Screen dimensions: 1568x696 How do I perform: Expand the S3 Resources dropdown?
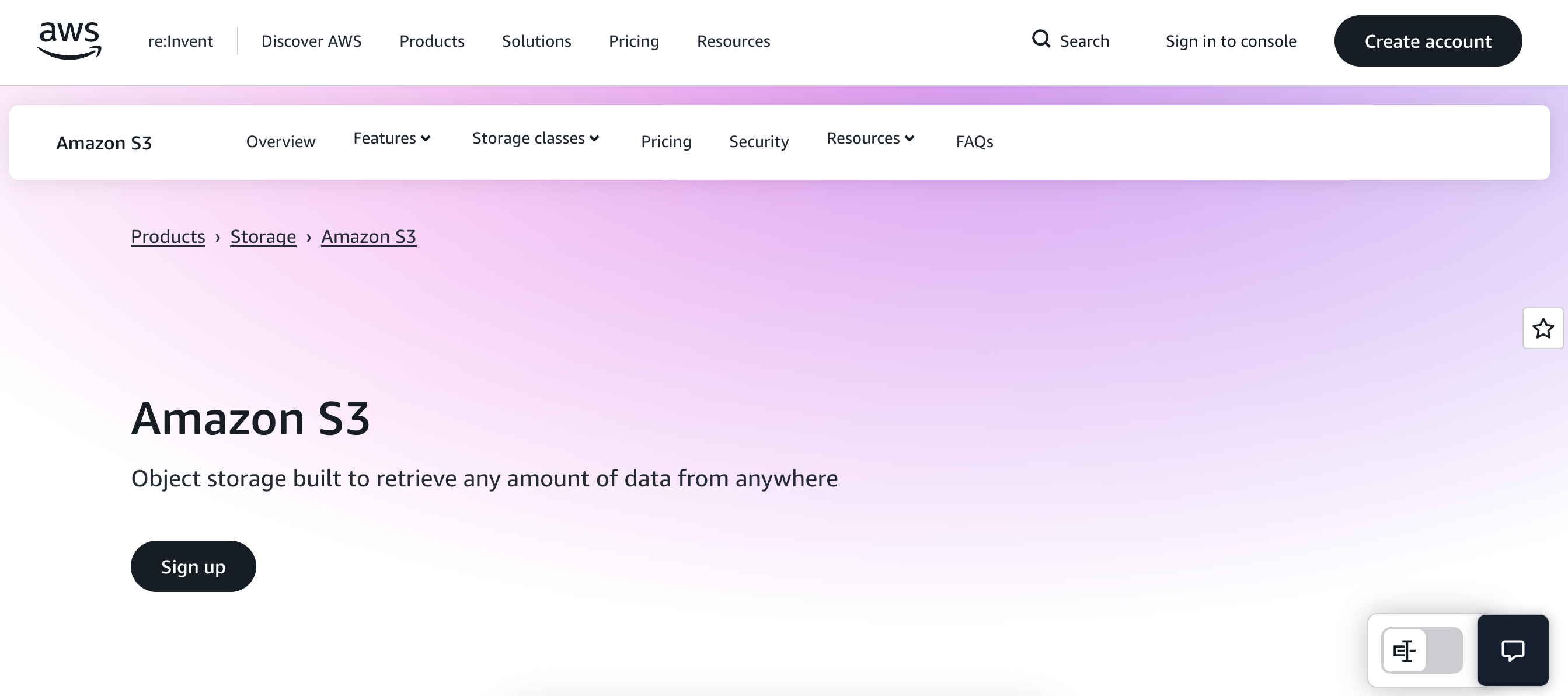870,139
